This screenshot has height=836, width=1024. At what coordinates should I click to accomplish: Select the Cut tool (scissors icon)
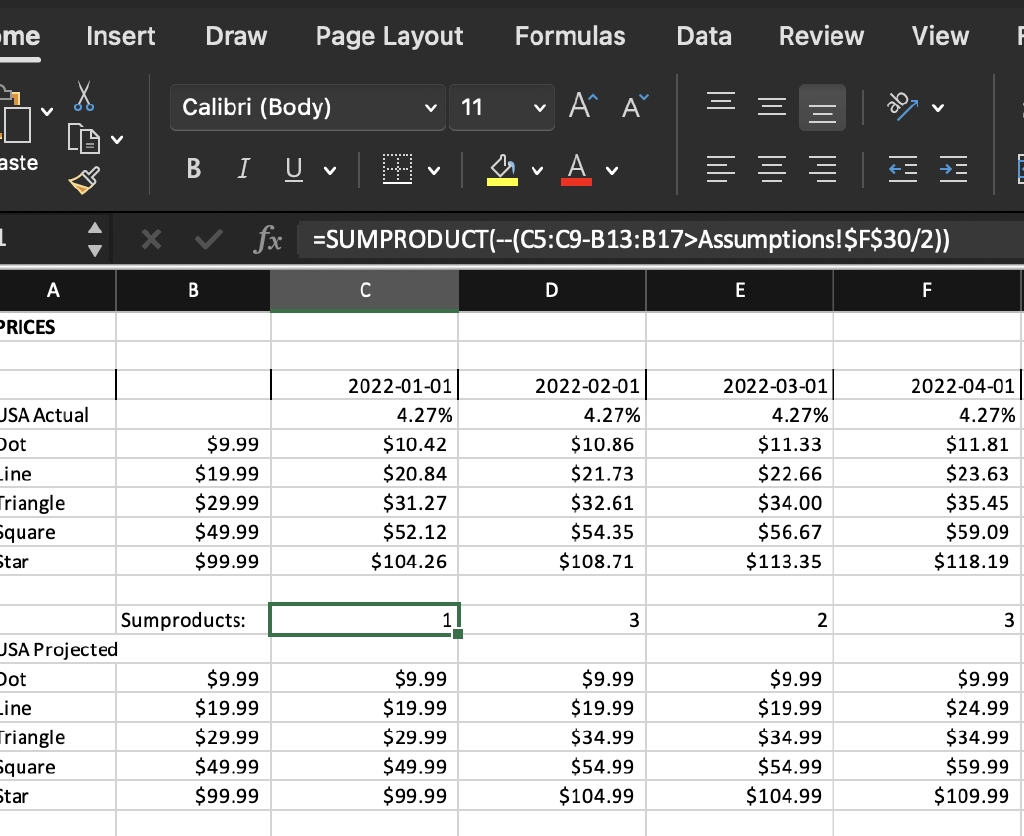pos(83,96)
